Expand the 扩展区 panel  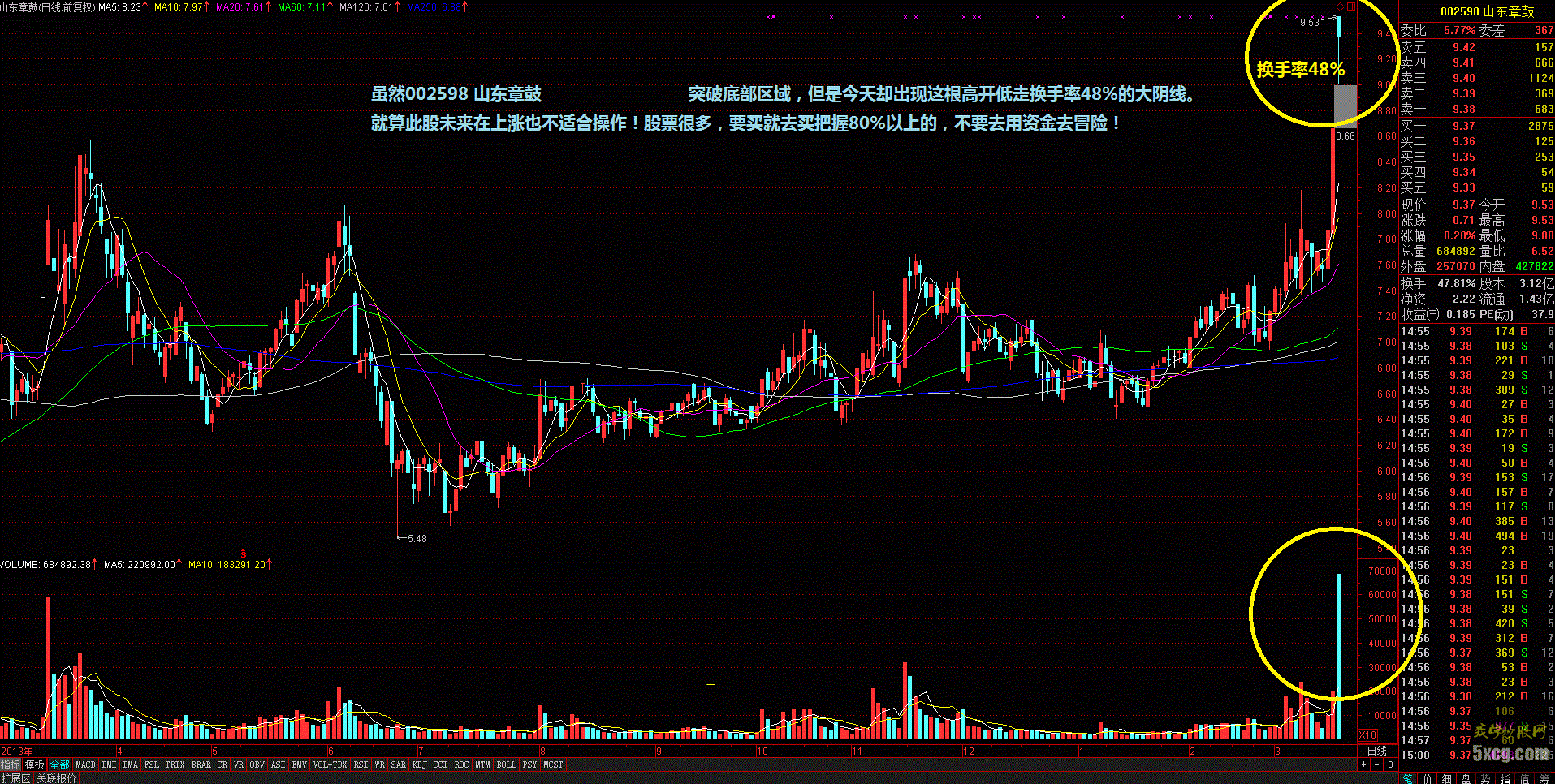pos(15,778)
